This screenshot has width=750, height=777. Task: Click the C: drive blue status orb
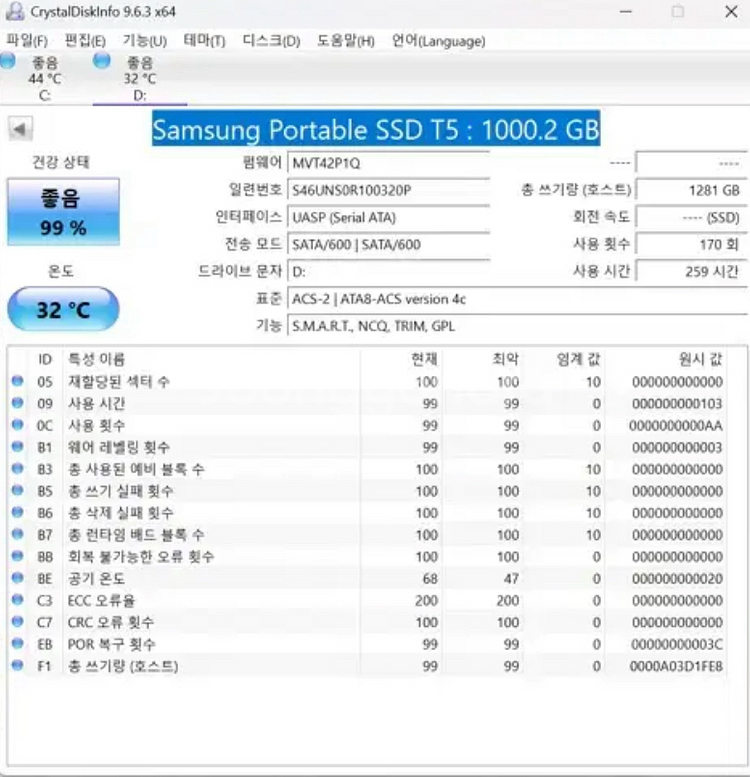tap(8, 61)
